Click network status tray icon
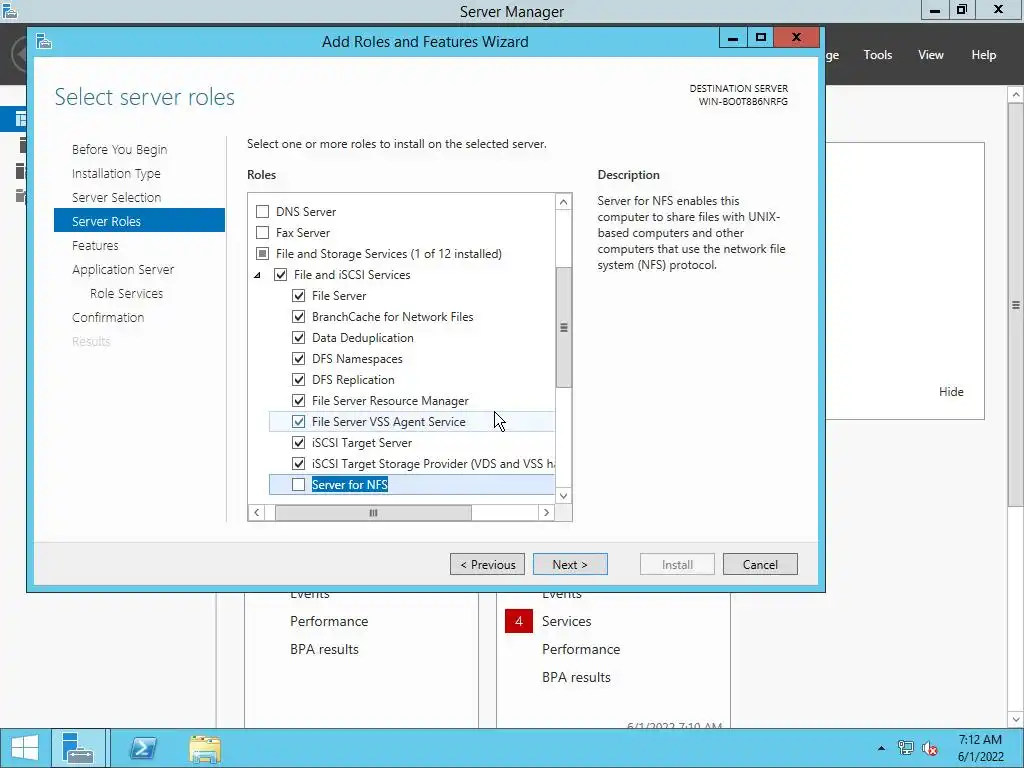 pos(905,748)
